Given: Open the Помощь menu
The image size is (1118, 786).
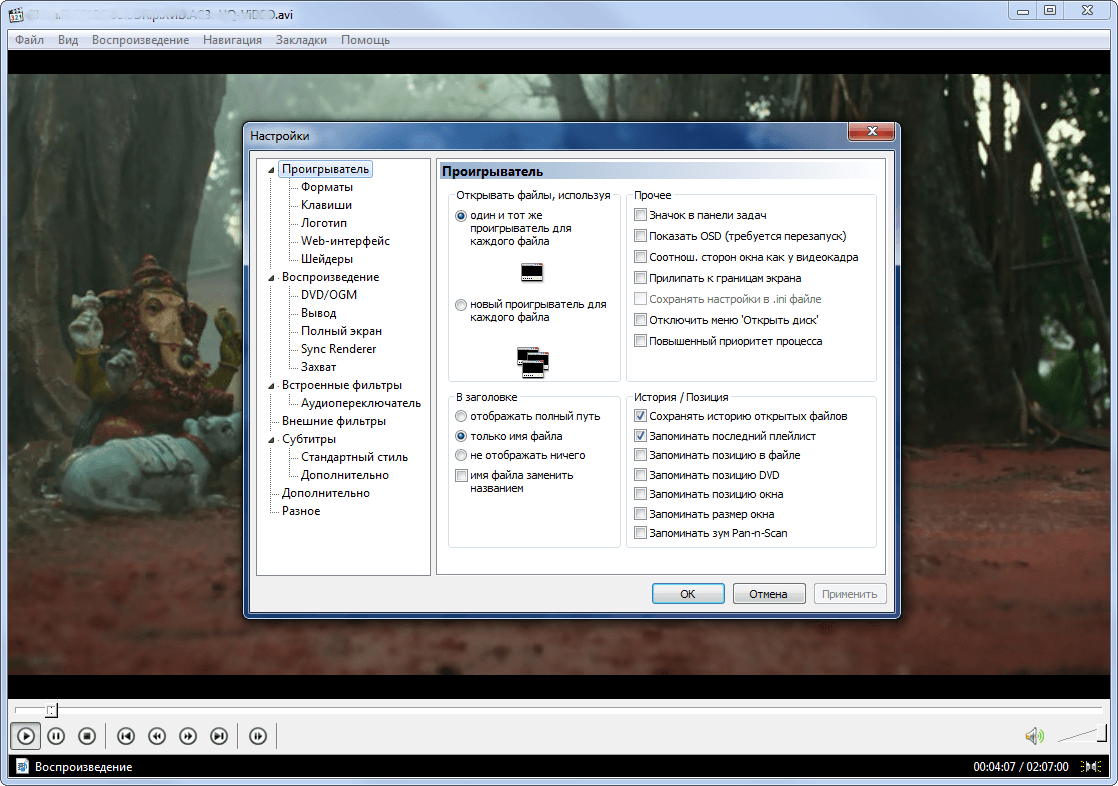Looking at the screenshot, I should [x=365, y=40].
